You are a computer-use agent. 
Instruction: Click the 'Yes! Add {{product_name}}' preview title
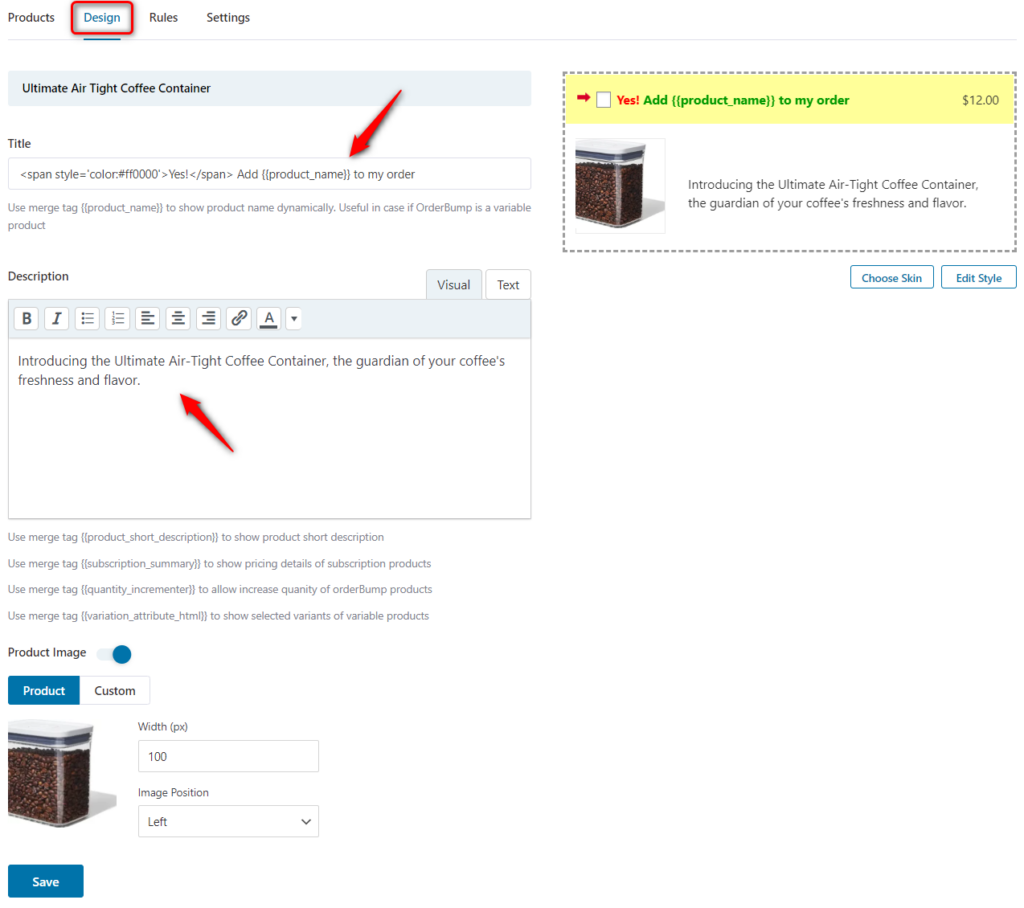(x=733, y=100)
